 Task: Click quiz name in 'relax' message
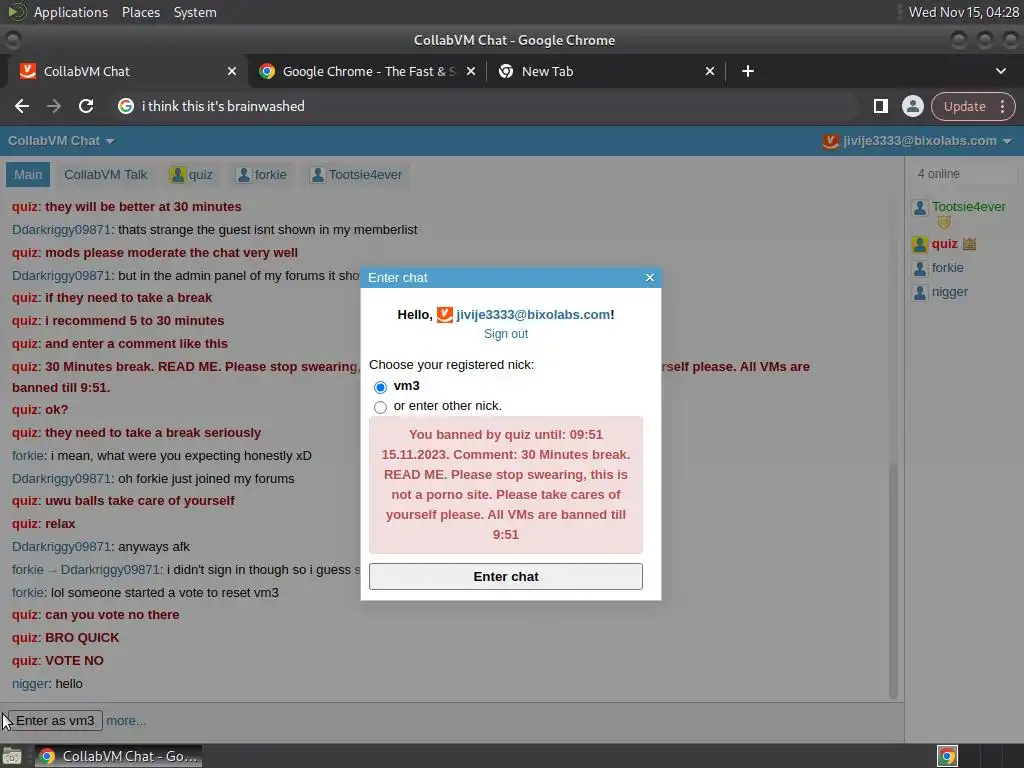25,524
